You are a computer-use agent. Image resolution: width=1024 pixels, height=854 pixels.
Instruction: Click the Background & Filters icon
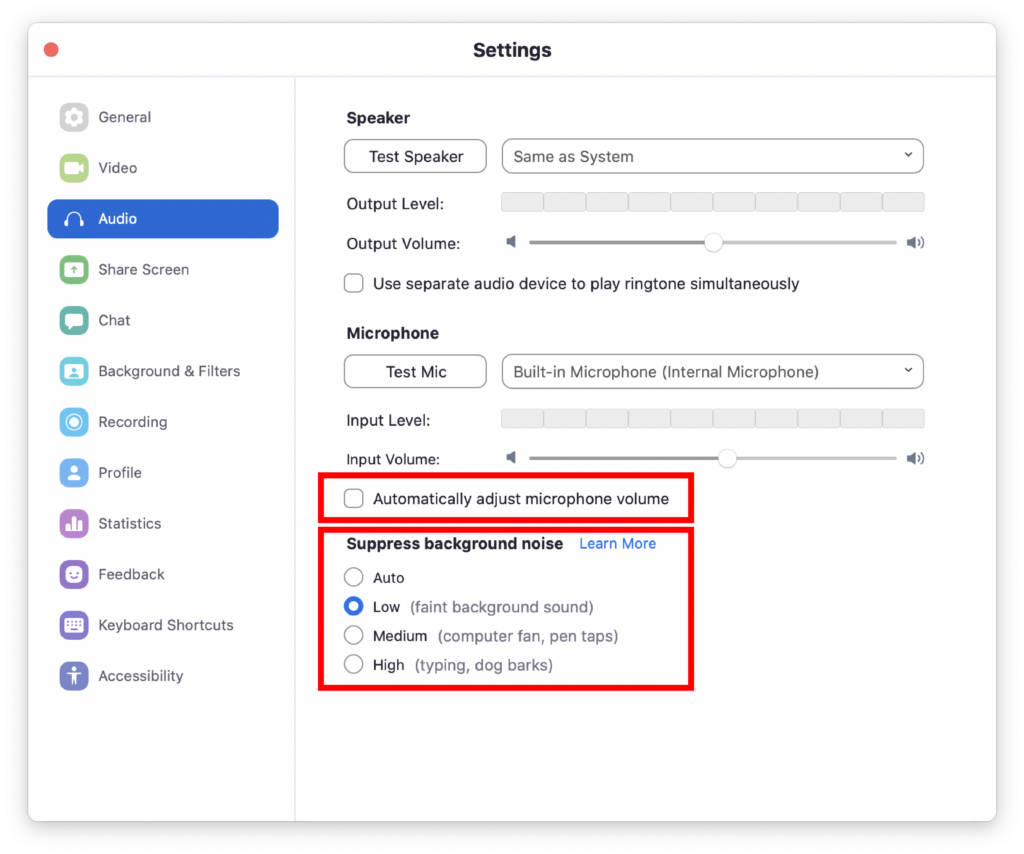click(74, 372)
